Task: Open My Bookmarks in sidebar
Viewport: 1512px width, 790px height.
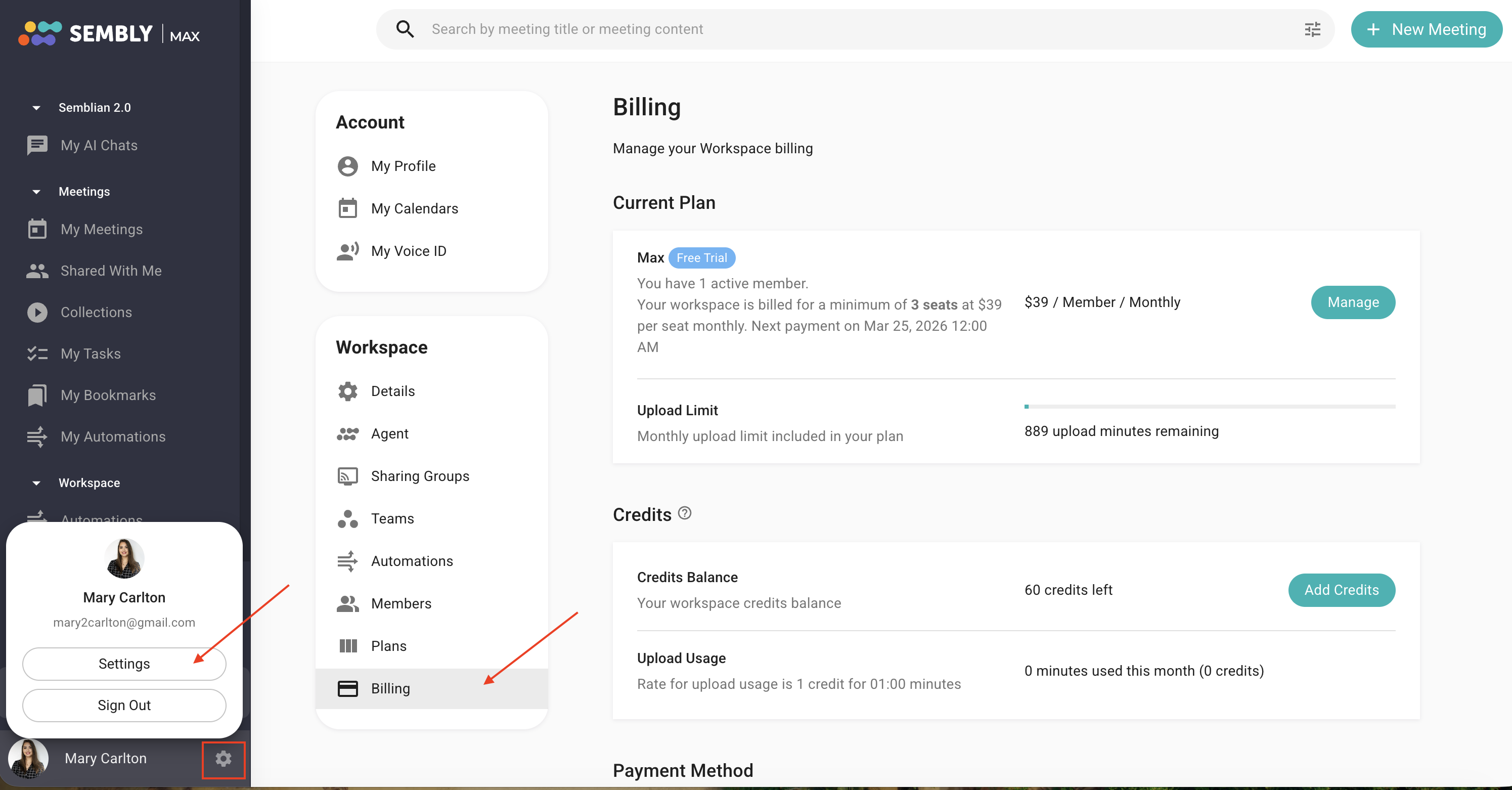Action: [x=108, y=395]
